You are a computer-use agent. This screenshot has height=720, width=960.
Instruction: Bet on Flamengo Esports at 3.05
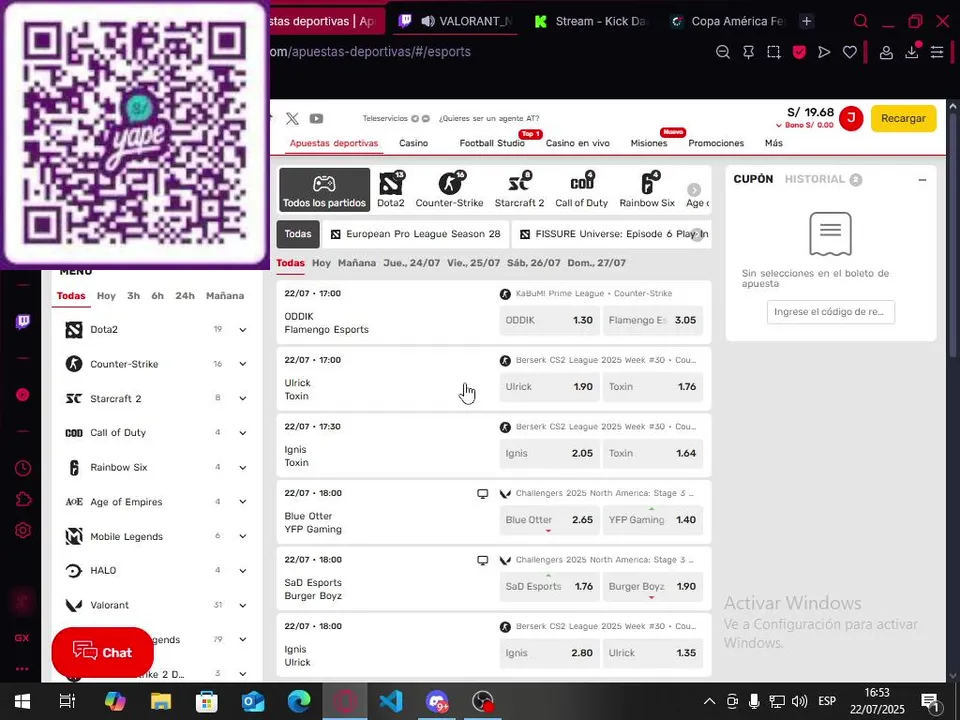click(x=652, y=320)
